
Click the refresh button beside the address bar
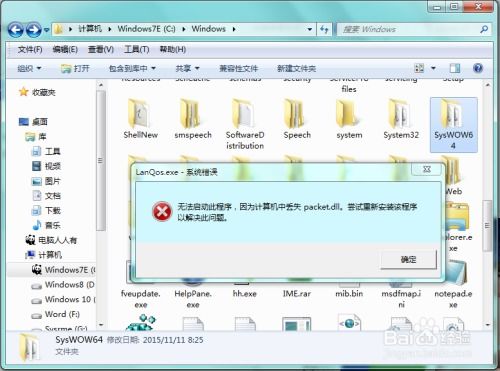coord(324,29)
